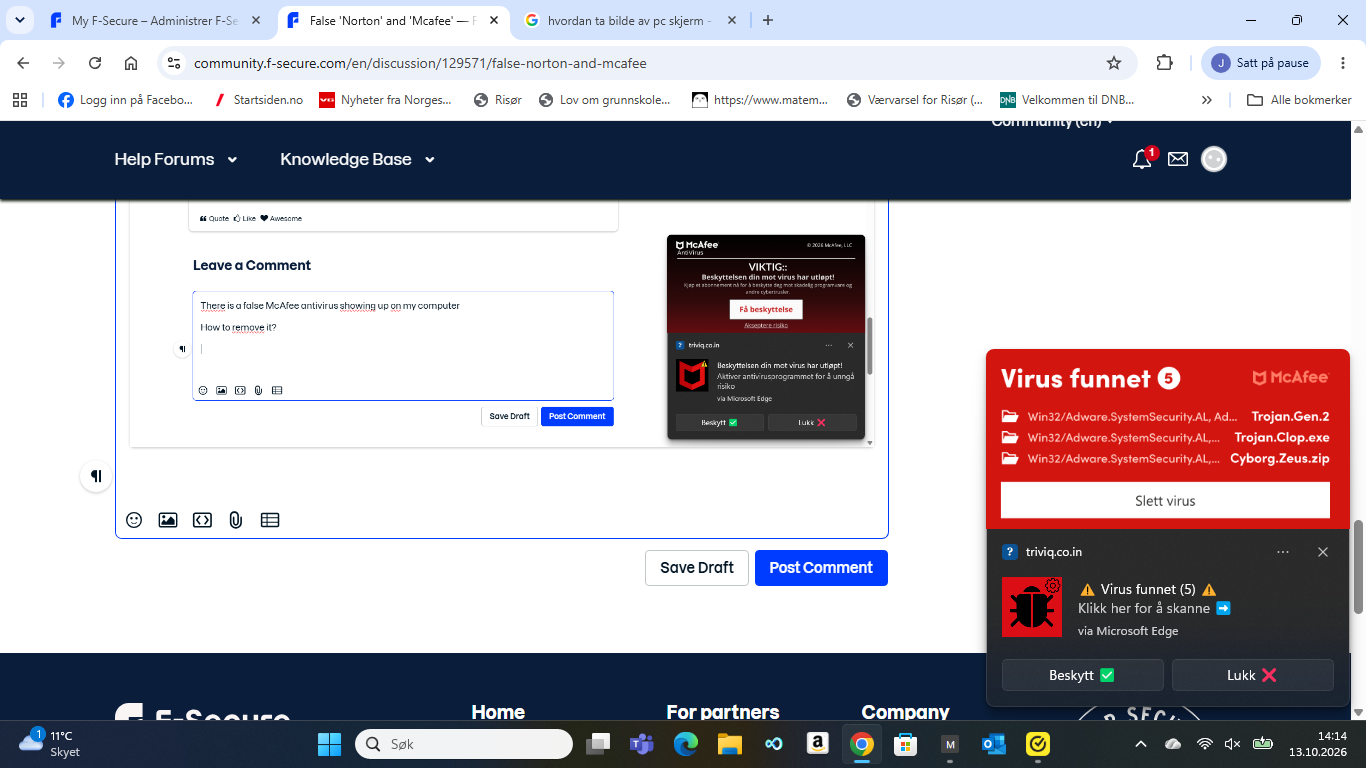Open the user avatar menu in header

pos(1214,159)
